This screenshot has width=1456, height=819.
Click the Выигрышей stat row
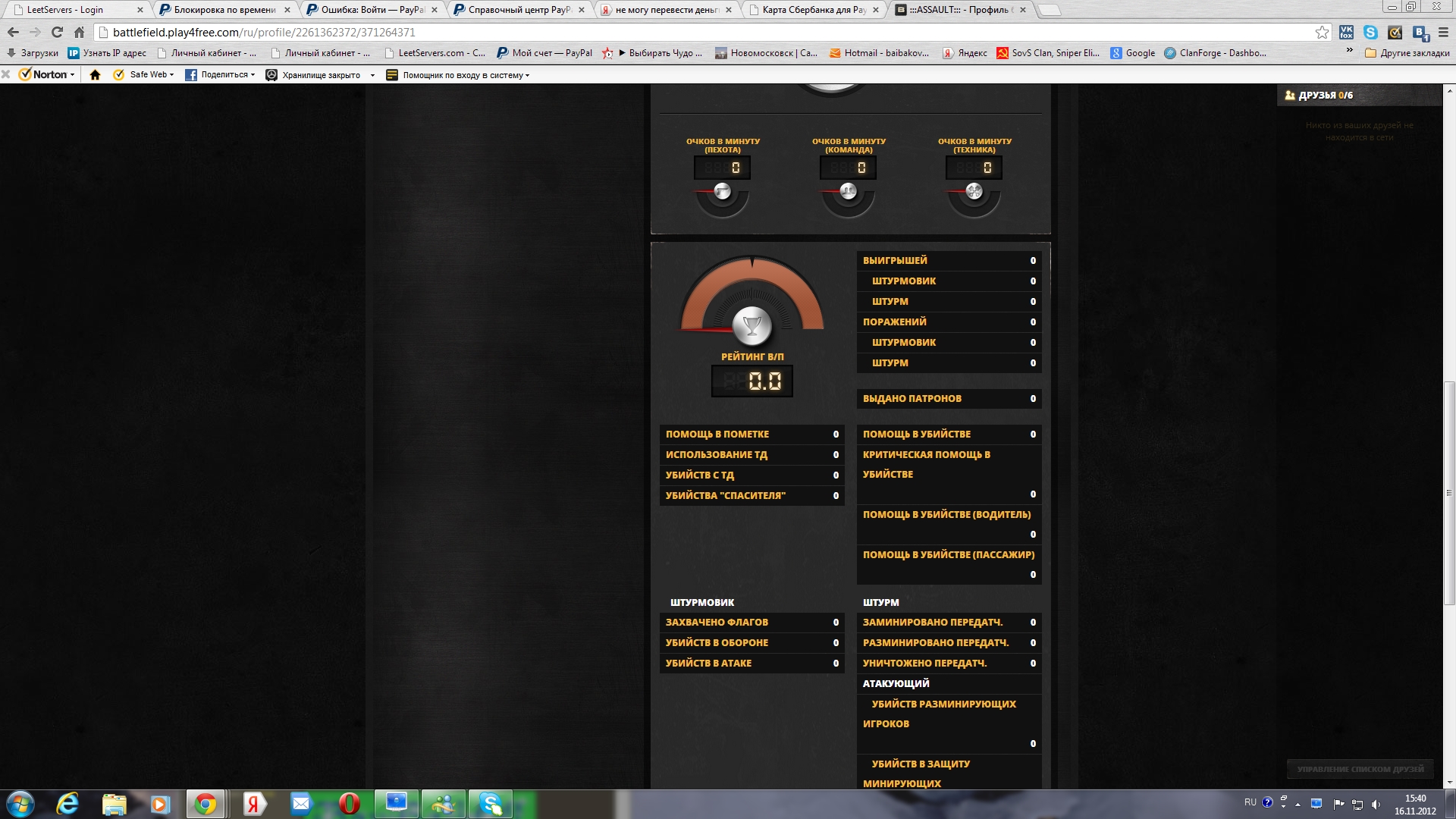point(949,261)
